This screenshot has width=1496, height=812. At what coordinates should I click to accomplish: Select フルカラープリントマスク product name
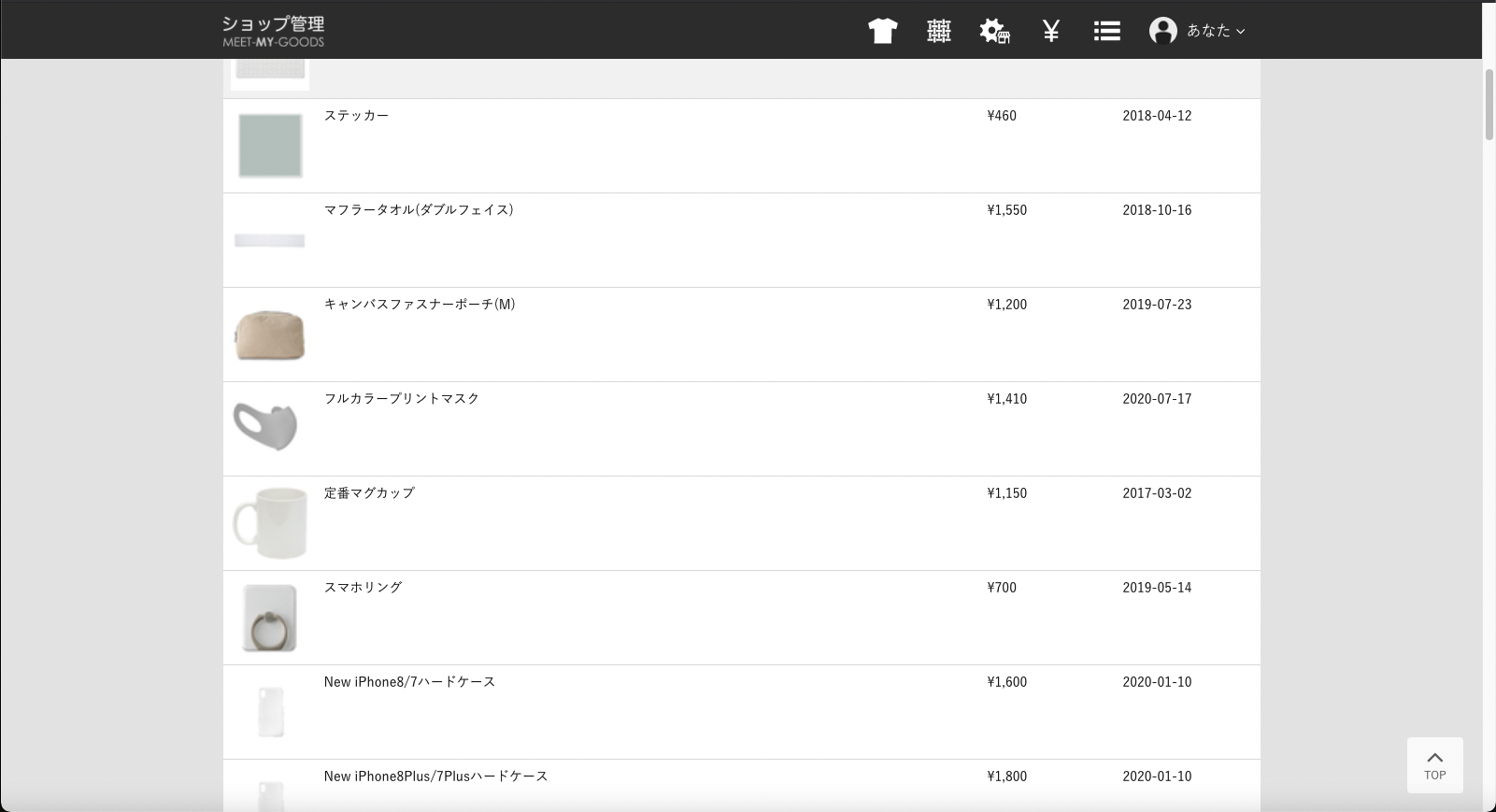pos(402,399)
